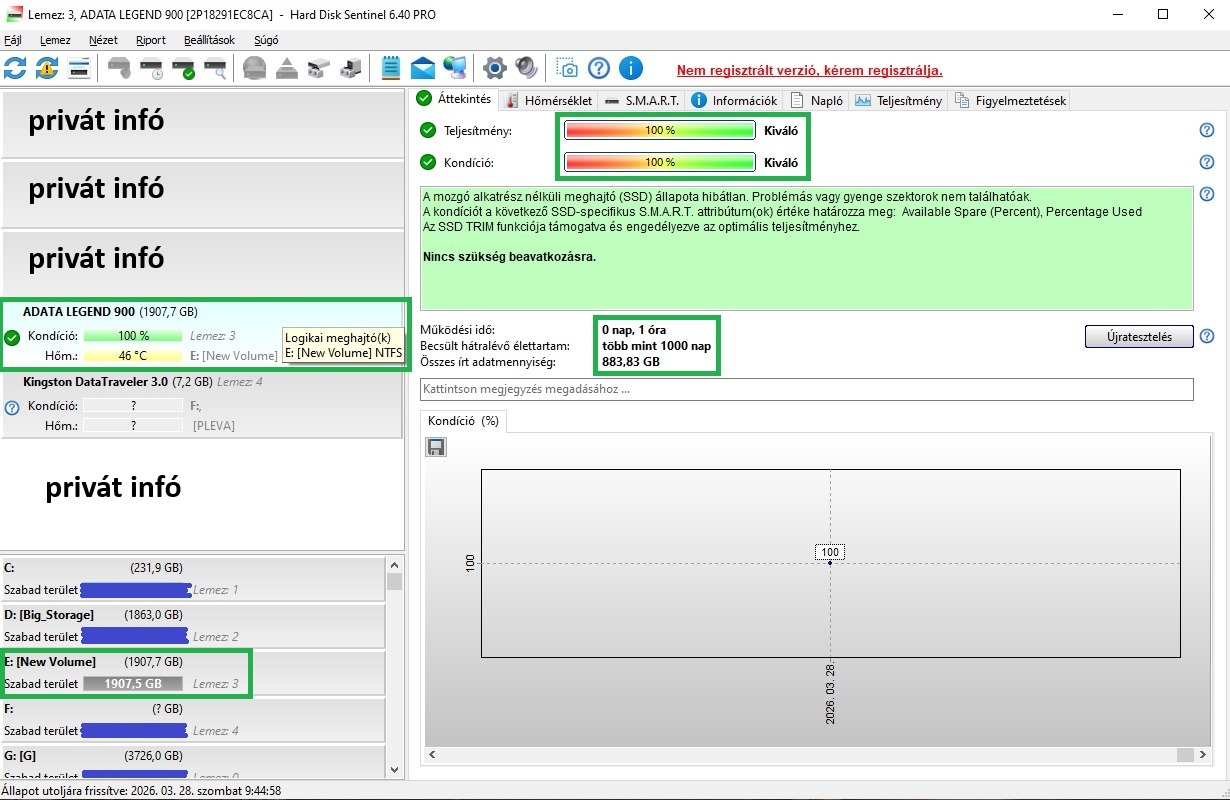
Task: Click the gray triangle disk toolbar icon
Action: click(x=287, y=68)
